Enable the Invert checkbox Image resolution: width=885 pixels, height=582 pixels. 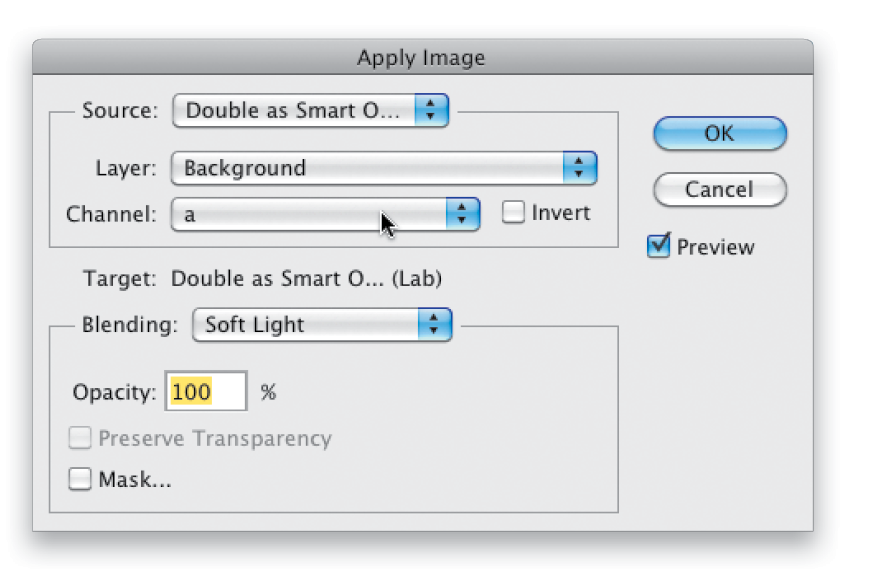[514, 212]
